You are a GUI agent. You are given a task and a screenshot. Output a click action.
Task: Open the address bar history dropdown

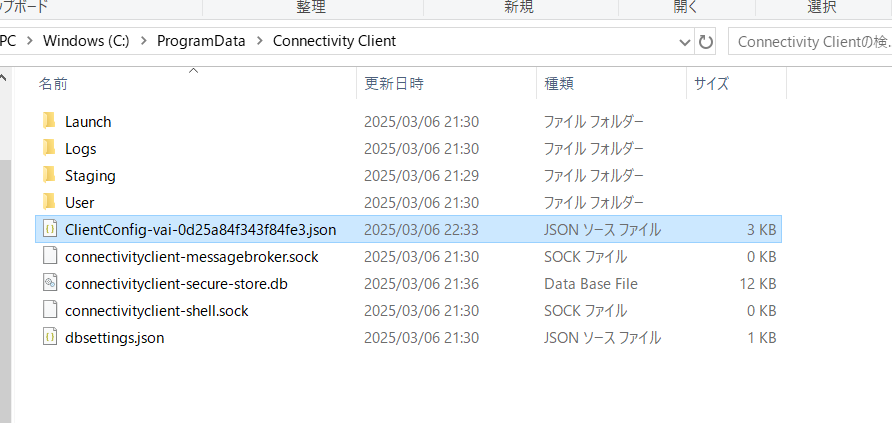pos(685,42)
